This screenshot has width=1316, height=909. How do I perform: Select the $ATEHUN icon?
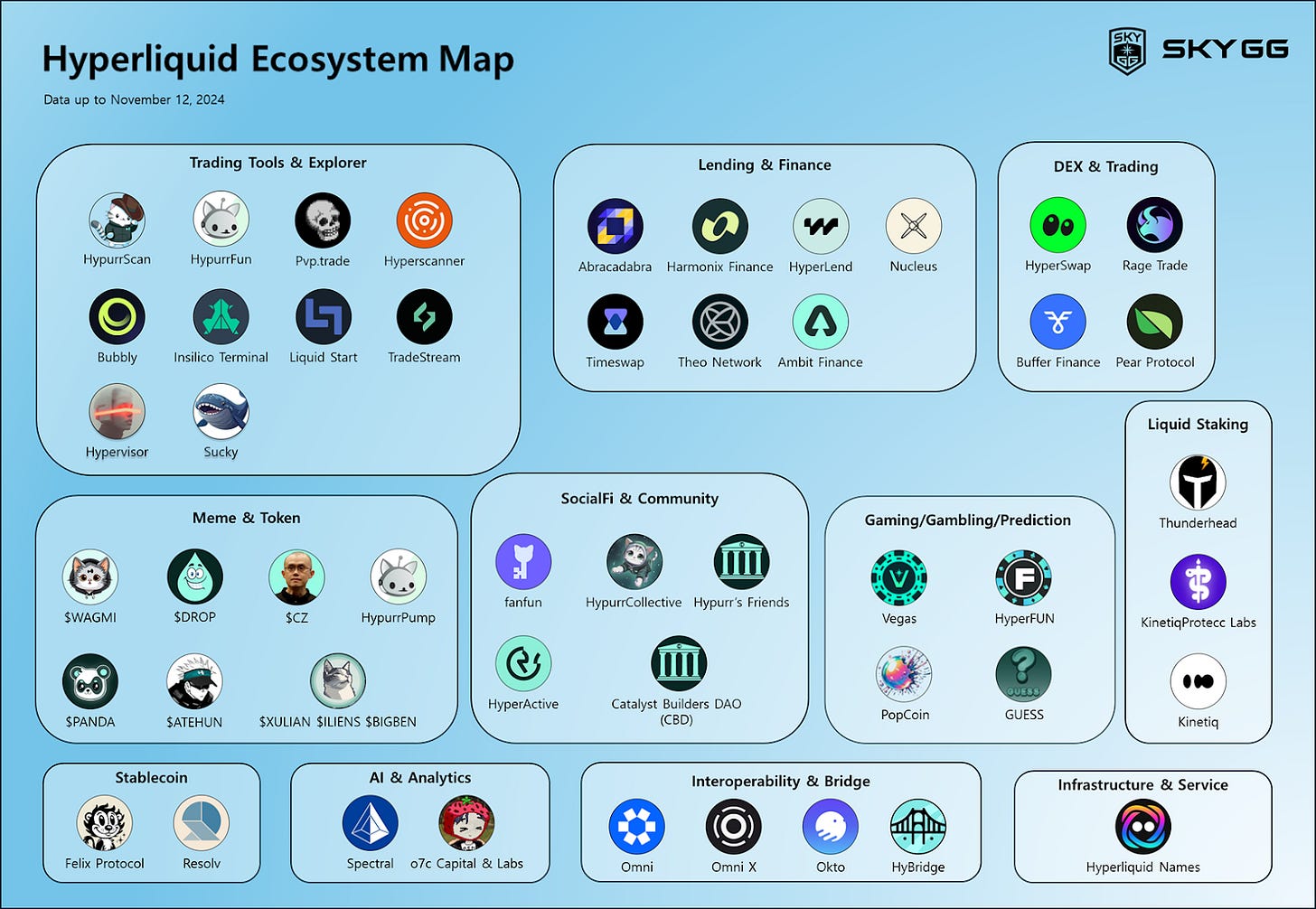coord(195,681)
